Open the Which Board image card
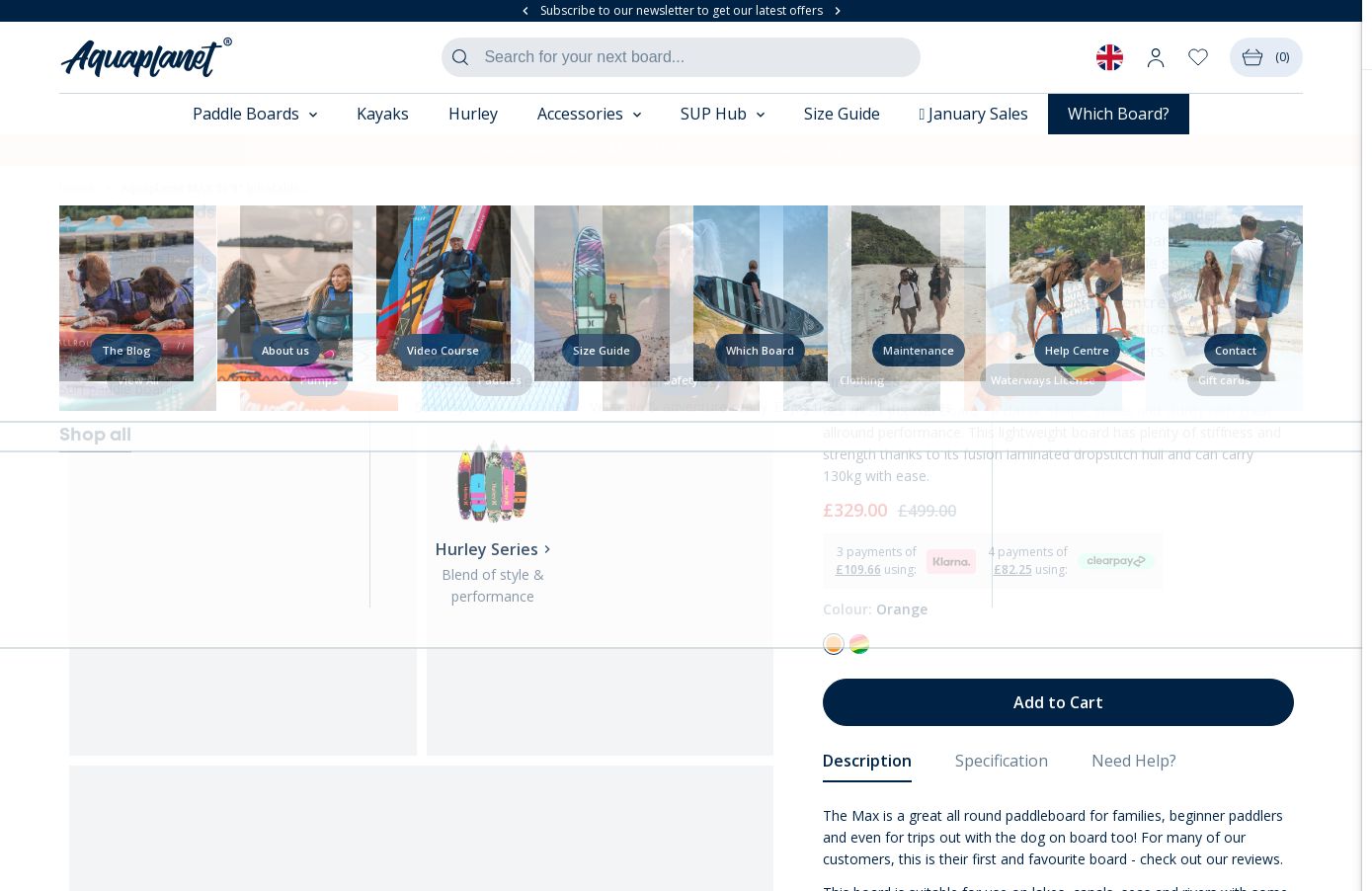The image size is (1372, 891). (x=761, y=293)
